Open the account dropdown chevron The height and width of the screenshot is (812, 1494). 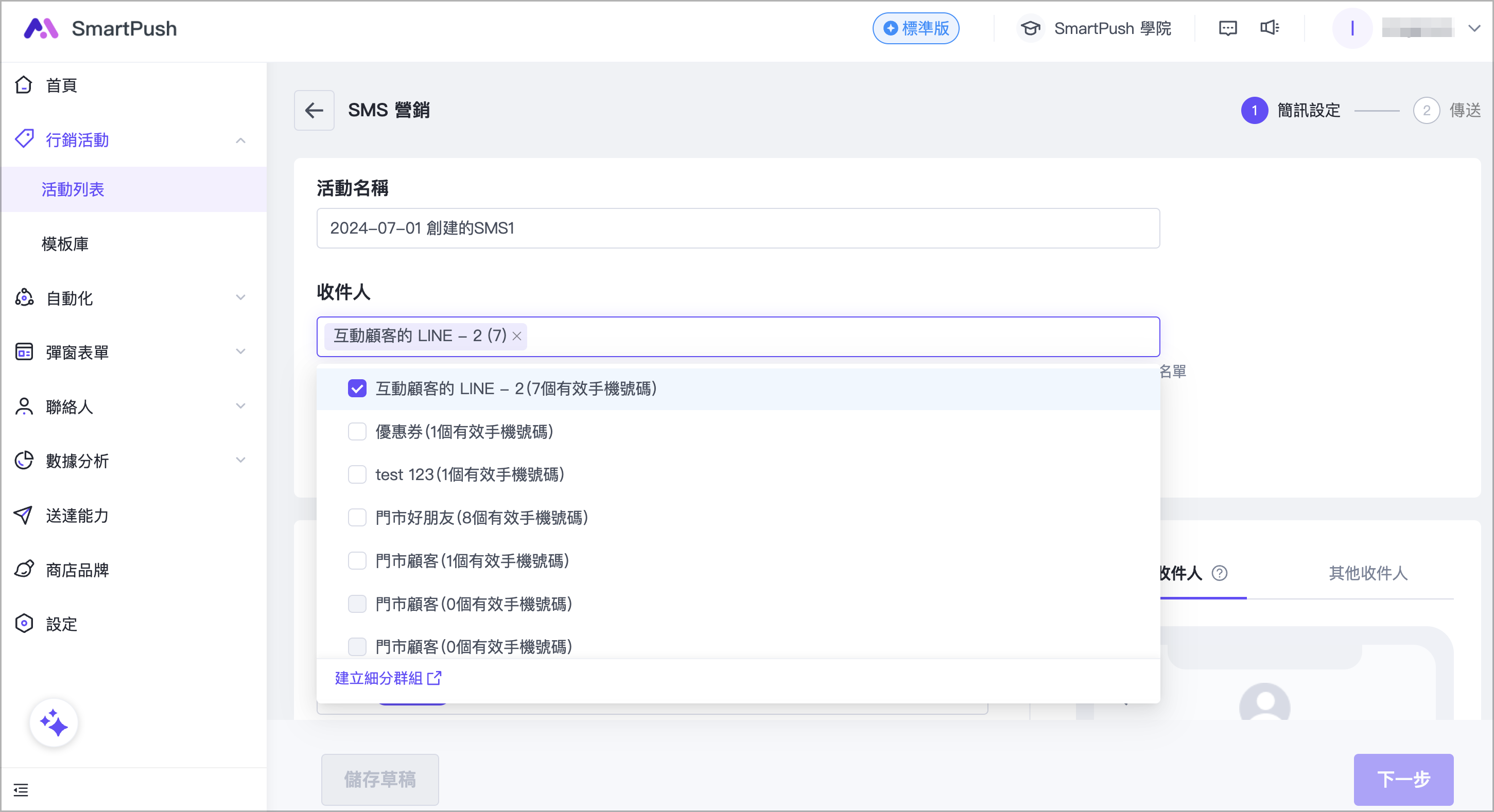[1474, 28]
